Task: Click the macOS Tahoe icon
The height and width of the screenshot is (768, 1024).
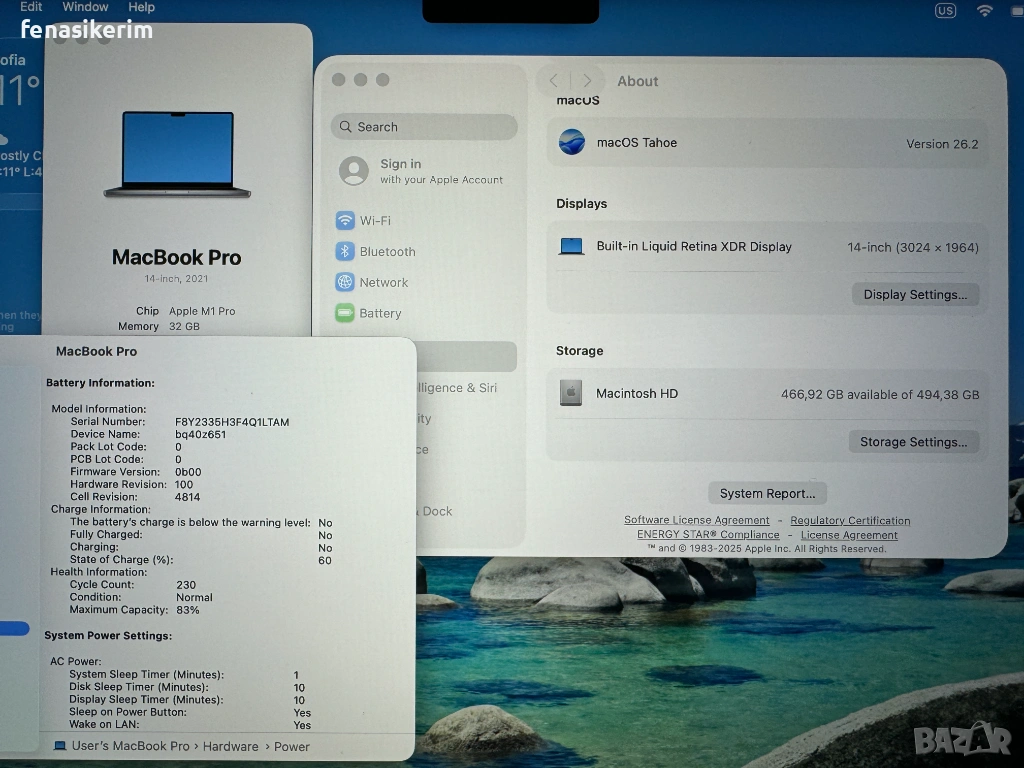Action: point(572,143)
